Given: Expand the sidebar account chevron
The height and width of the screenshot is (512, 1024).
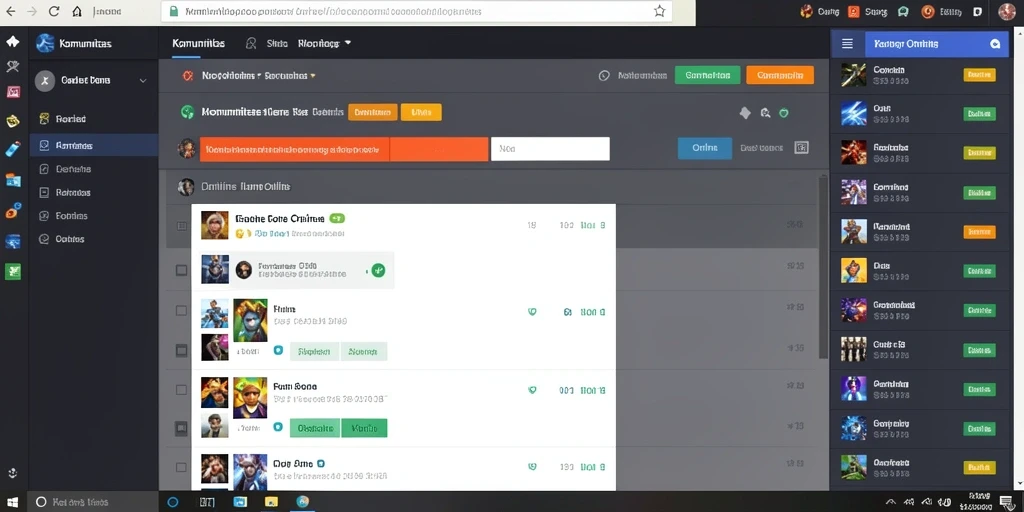Looking at the screenshot, I should tap(143, 80).
